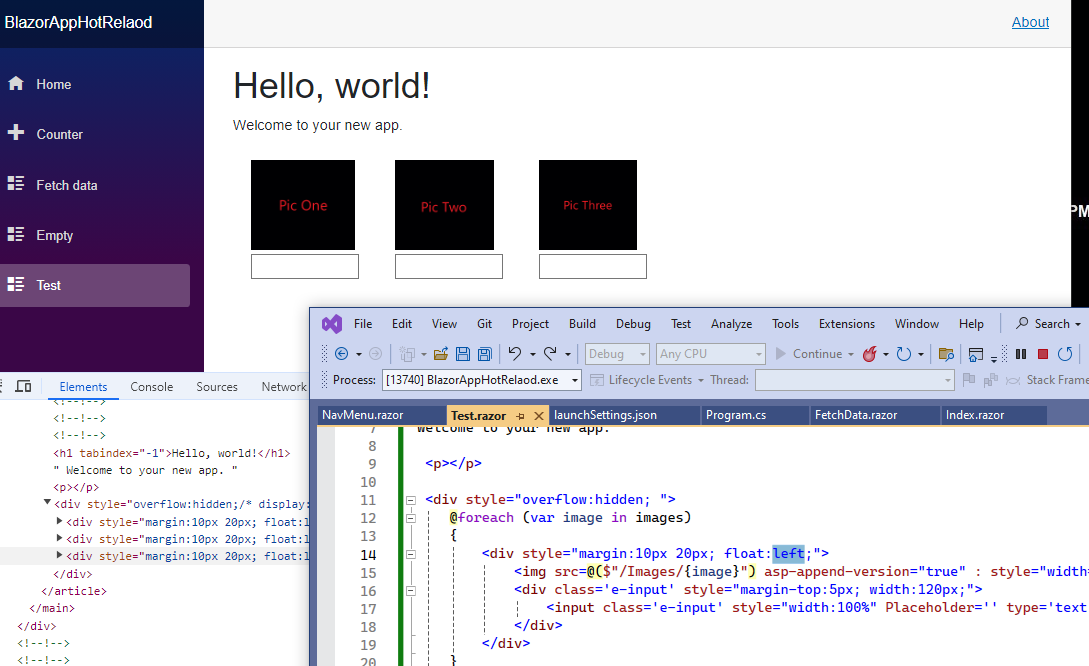This screenshot has width=1089, height=666.
Task: Switch to the Console tab in DevTools
Action: point(151,386)
